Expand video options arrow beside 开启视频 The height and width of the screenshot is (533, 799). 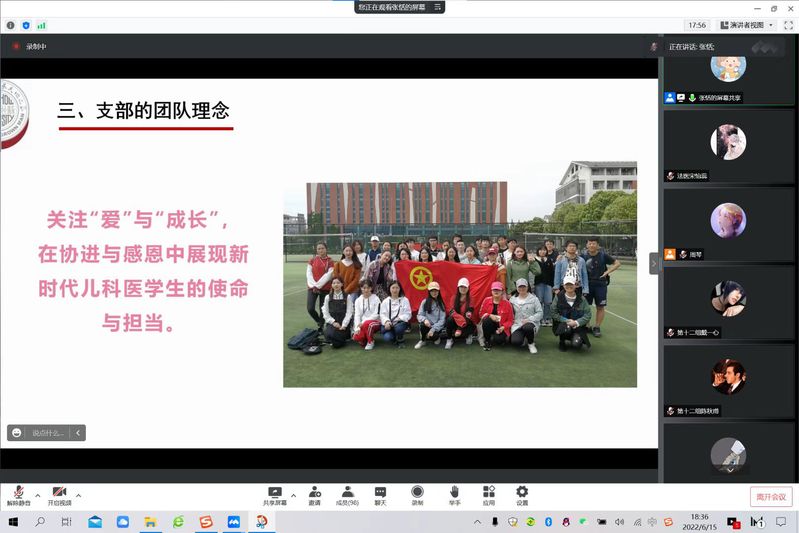79,494
